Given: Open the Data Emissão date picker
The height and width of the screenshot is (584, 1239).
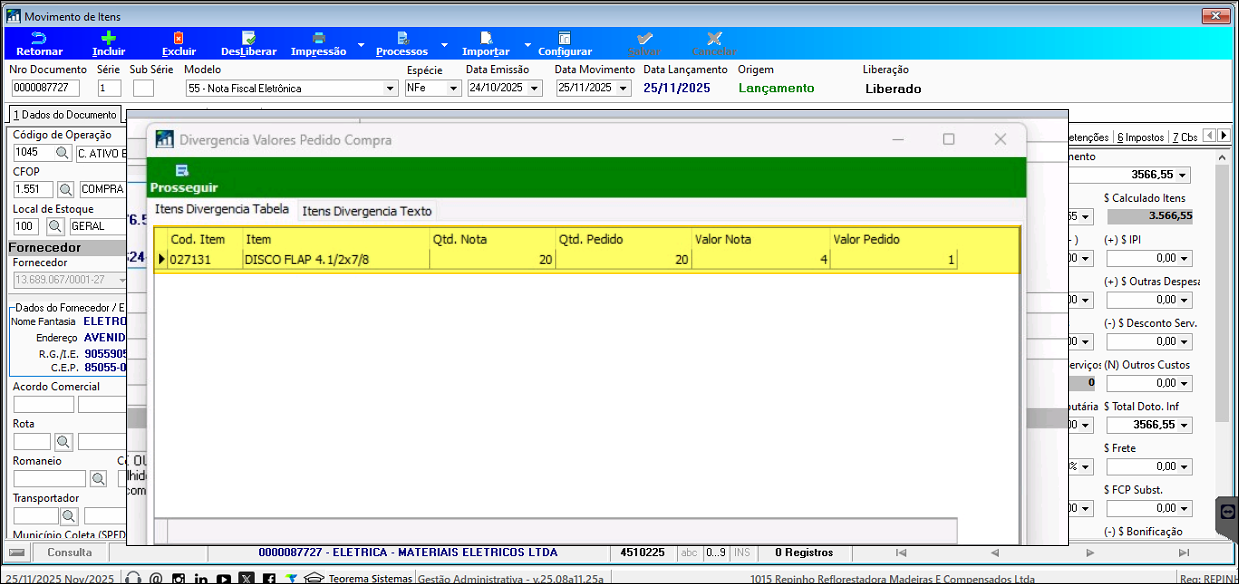Looking at the screenshot, I should point(534,88).
